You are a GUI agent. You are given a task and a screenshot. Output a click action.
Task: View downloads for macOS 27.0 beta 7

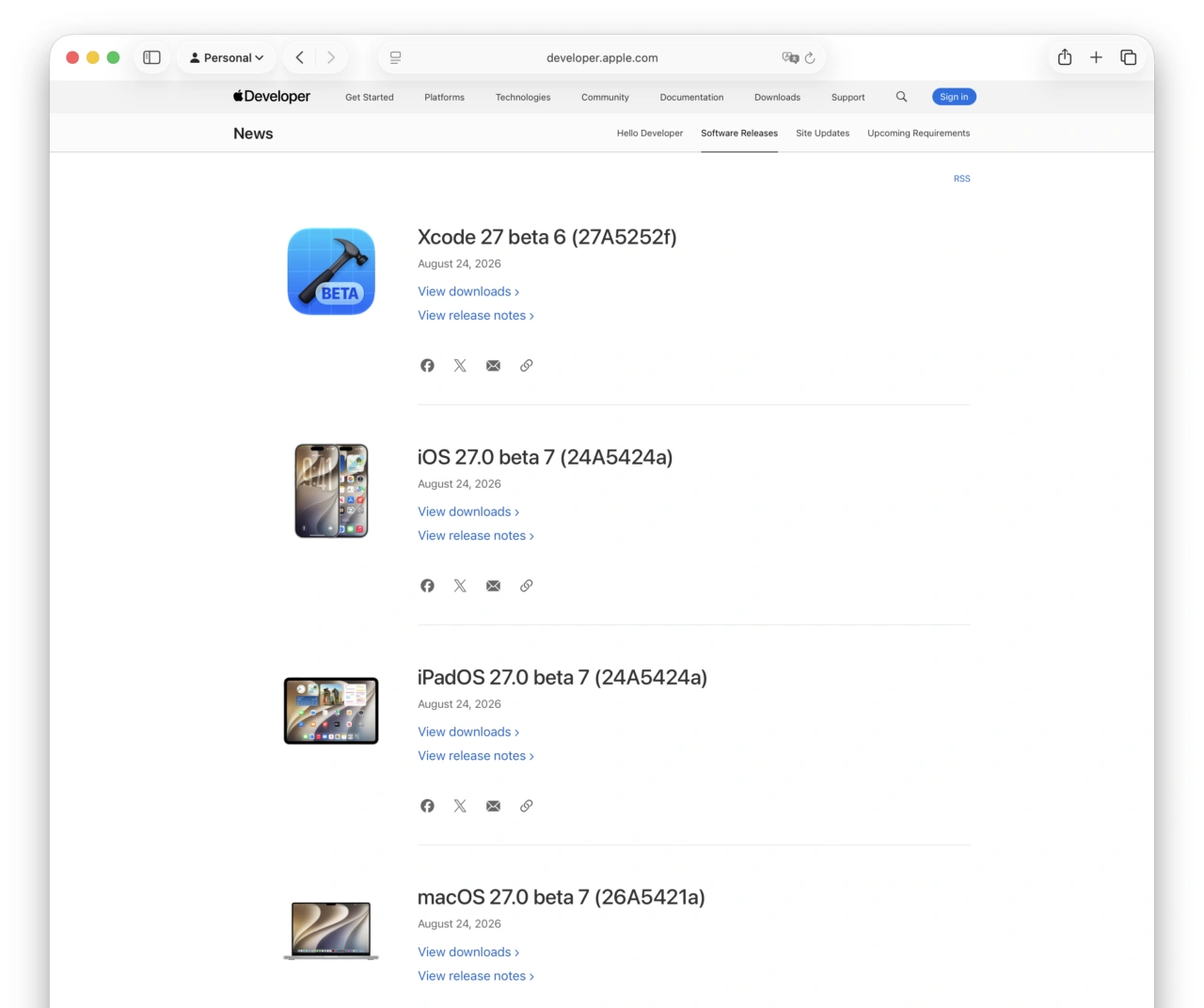pyautogui.click(x=468, y=952)
